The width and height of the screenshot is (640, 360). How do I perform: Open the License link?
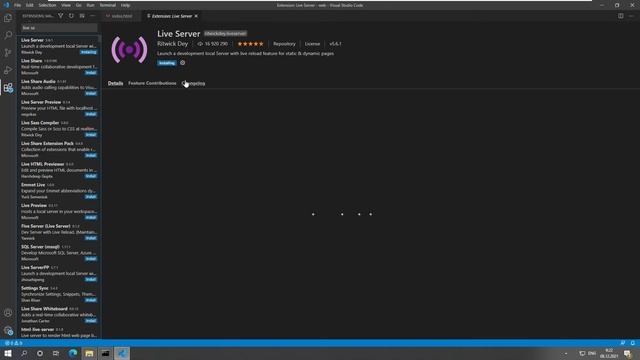[x=312, y=44]
